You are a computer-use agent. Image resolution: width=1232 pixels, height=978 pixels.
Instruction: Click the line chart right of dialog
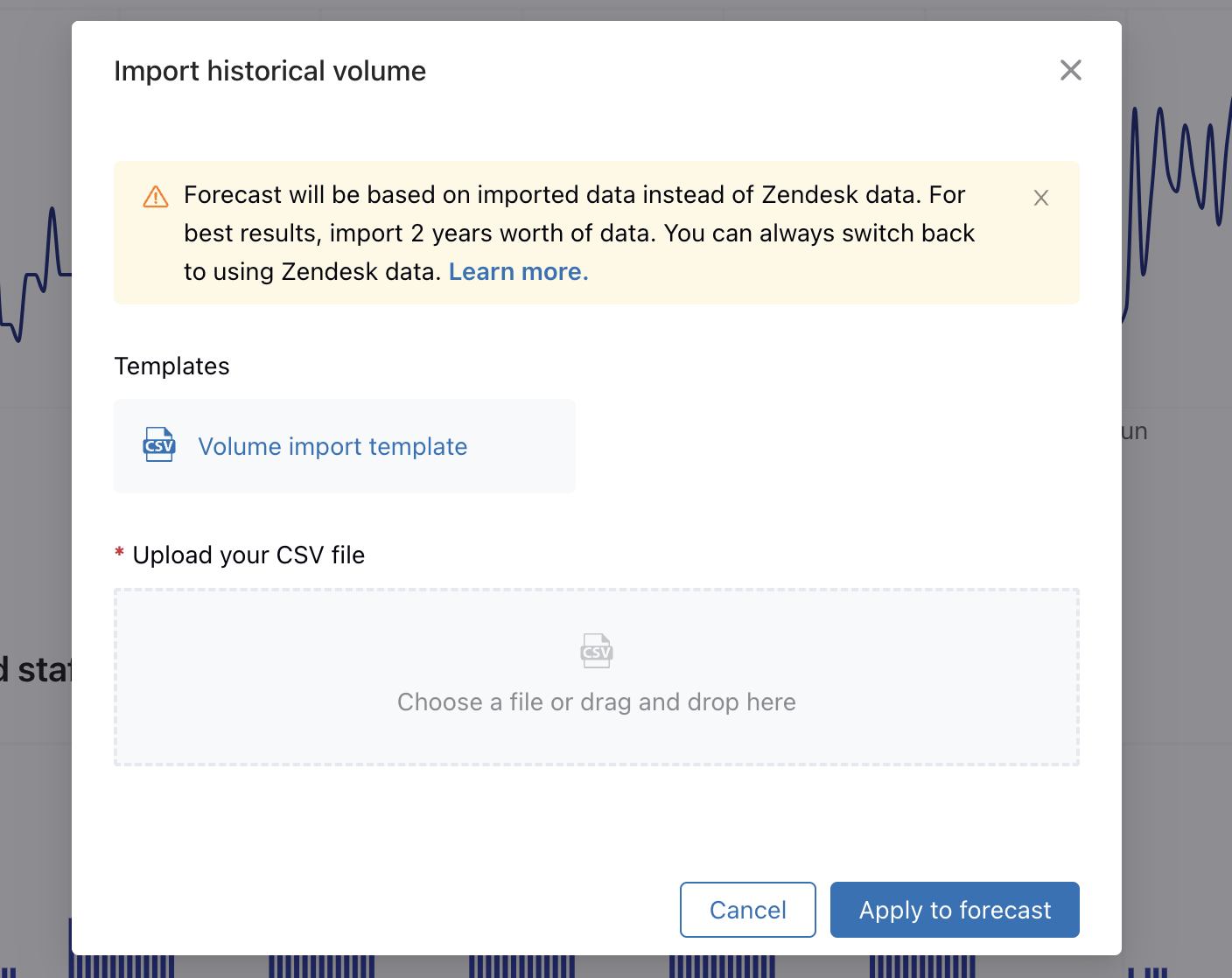click(x=1177, y=210)
